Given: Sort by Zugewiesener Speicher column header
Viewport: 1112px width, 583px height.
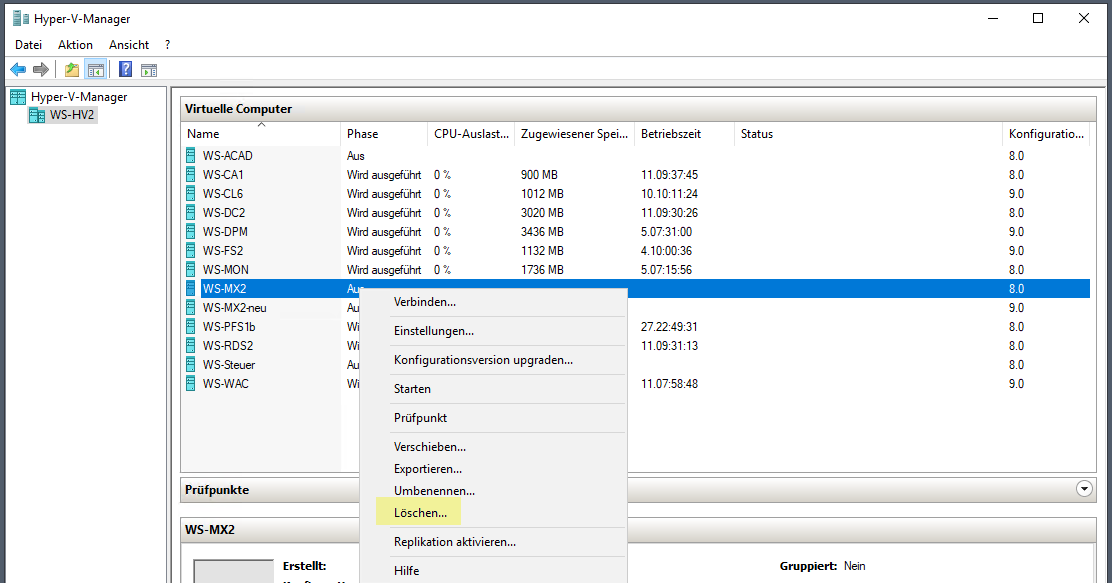Looking at the screenshot, I should pos(574,134).
